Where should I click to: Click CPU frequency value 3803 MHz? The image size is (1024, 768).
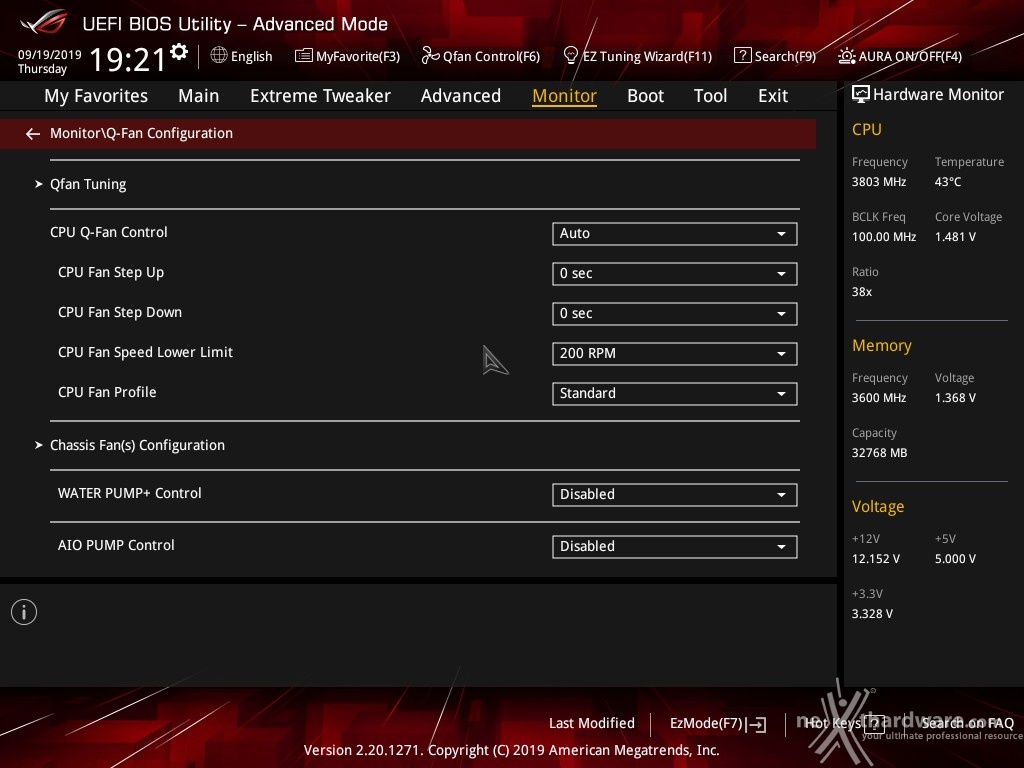click(879, 182)
